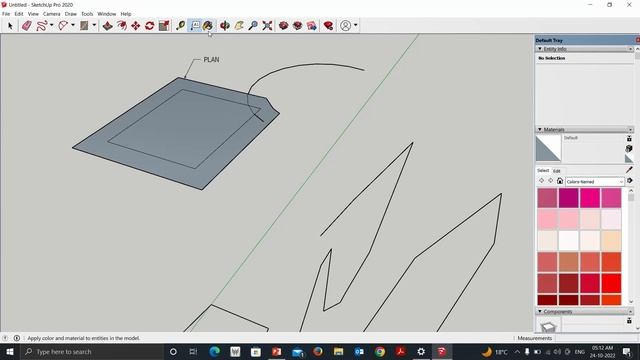Choose the Zoom magnifier tool
Viewport: 640px width, 360px height.
pyautogui.click(x=253, y=26)
